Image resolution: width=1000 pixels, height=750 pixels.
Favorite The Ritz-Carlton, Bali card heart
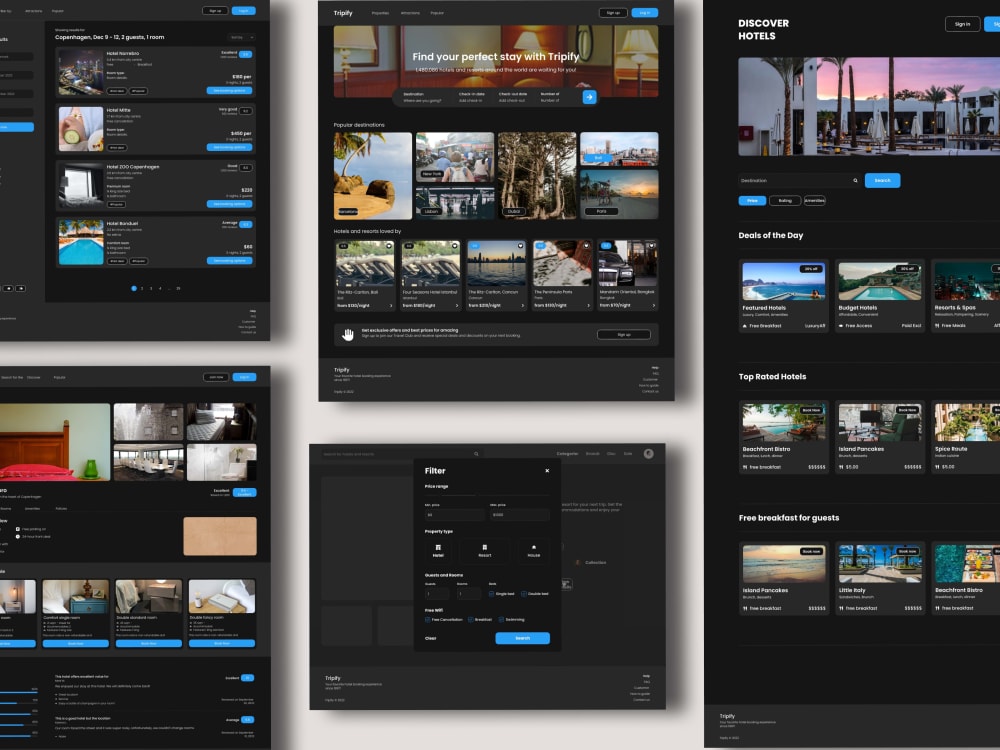tap(389, 246)
